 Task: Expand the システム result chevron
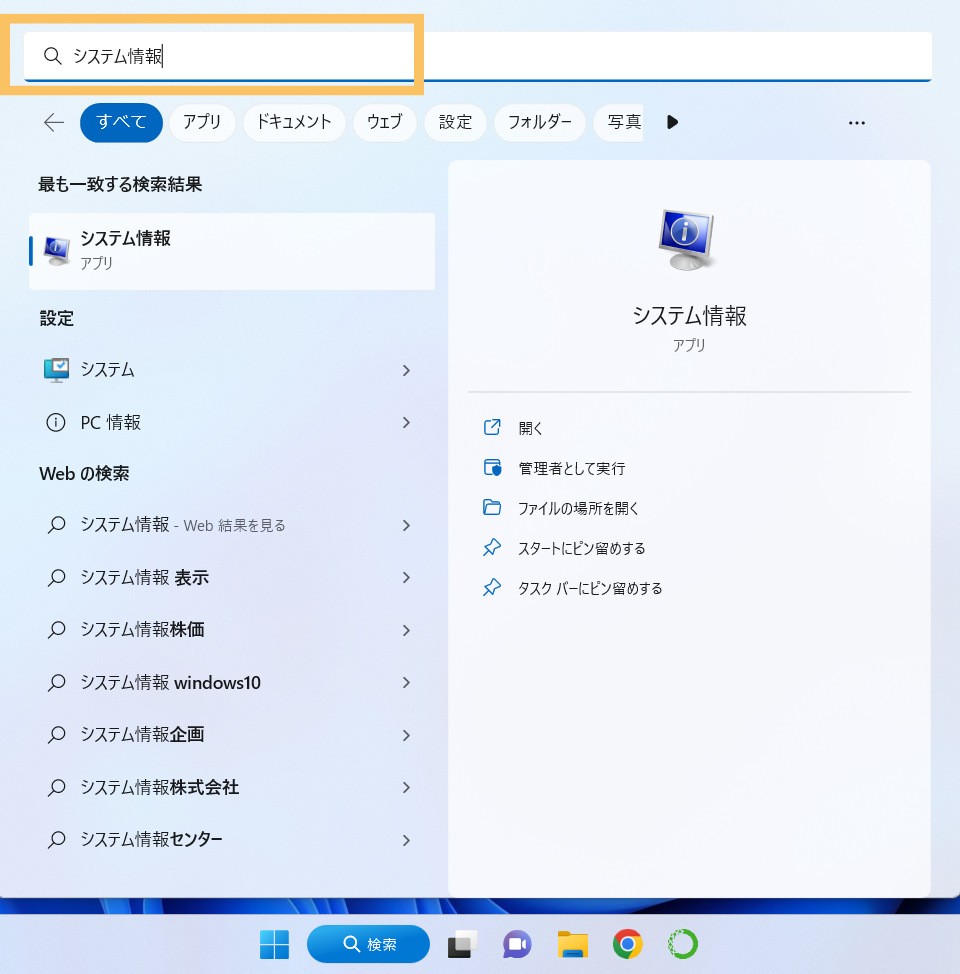(x=406, y=370)
